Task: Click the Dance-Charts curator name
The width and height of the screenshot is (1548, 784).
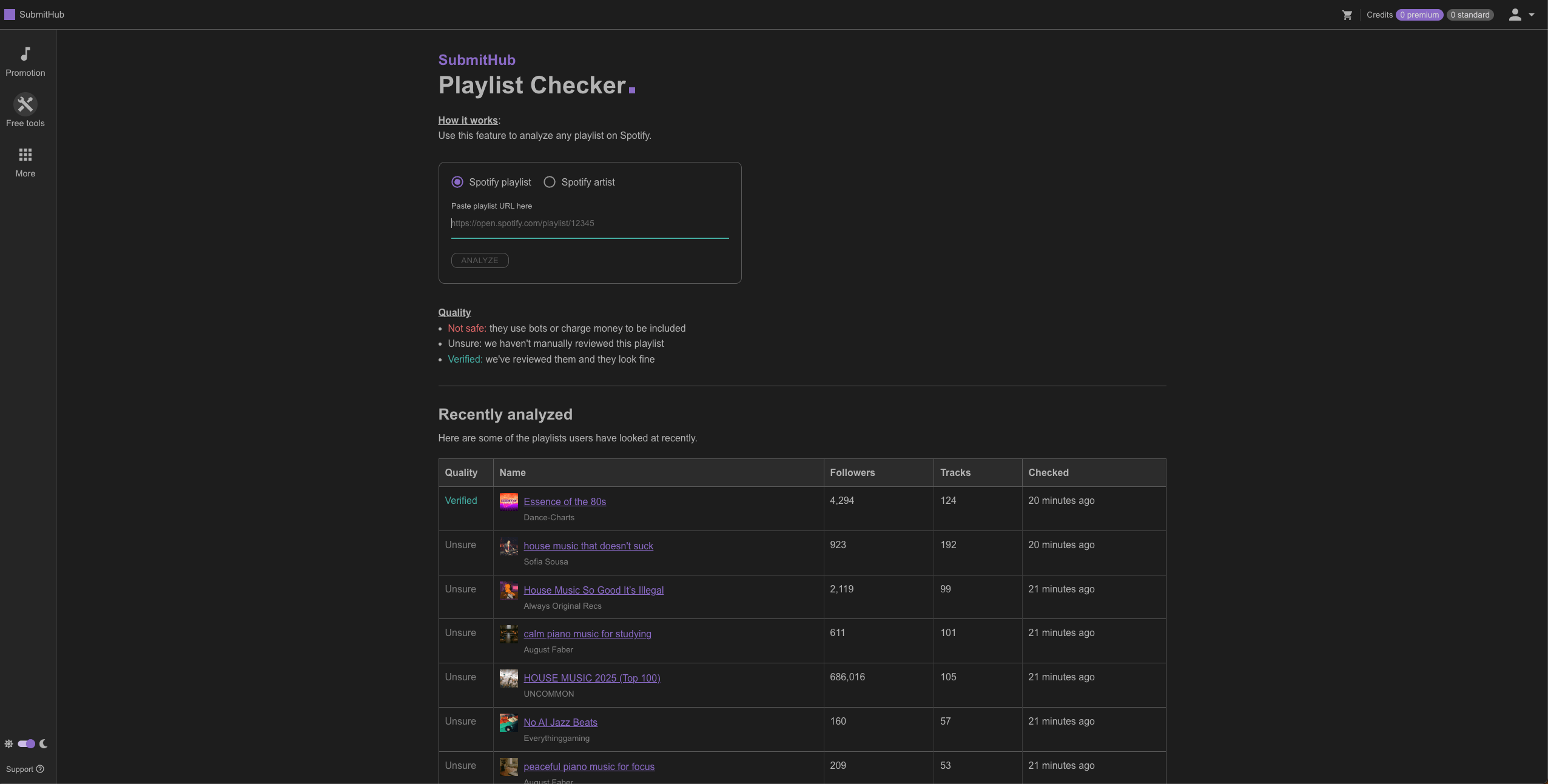Action: [549, 517]
